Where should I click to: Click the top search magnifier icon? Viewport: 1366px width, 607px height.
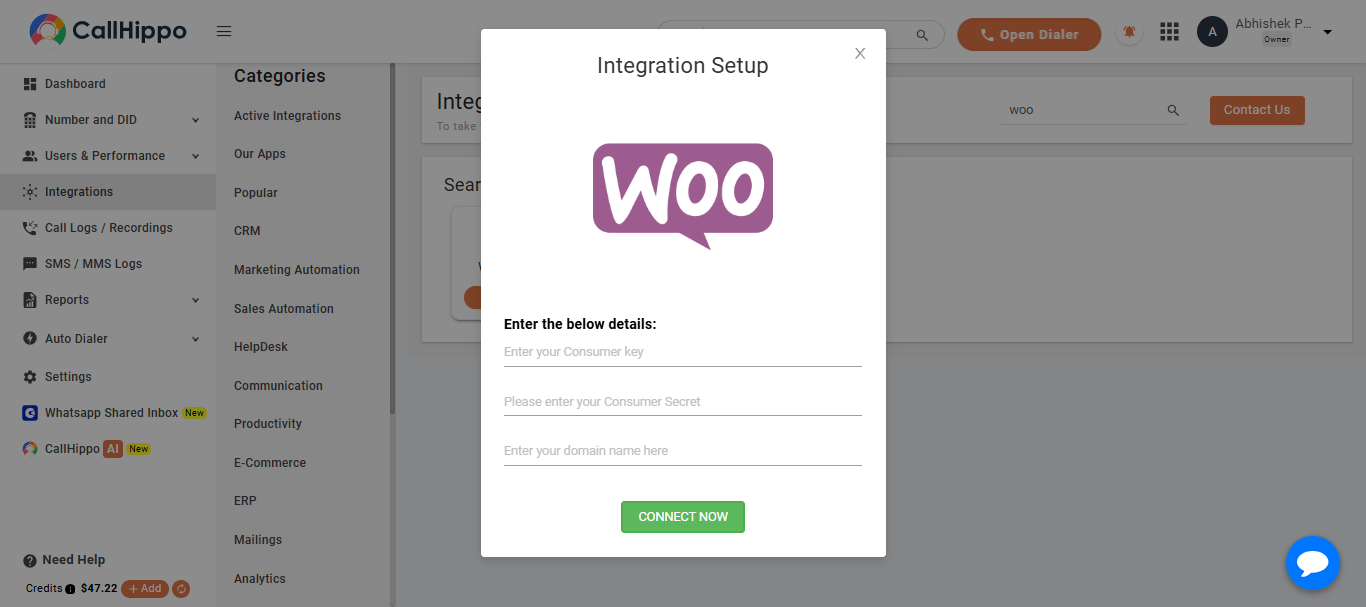pyautogui.click(x=922, y=35)
